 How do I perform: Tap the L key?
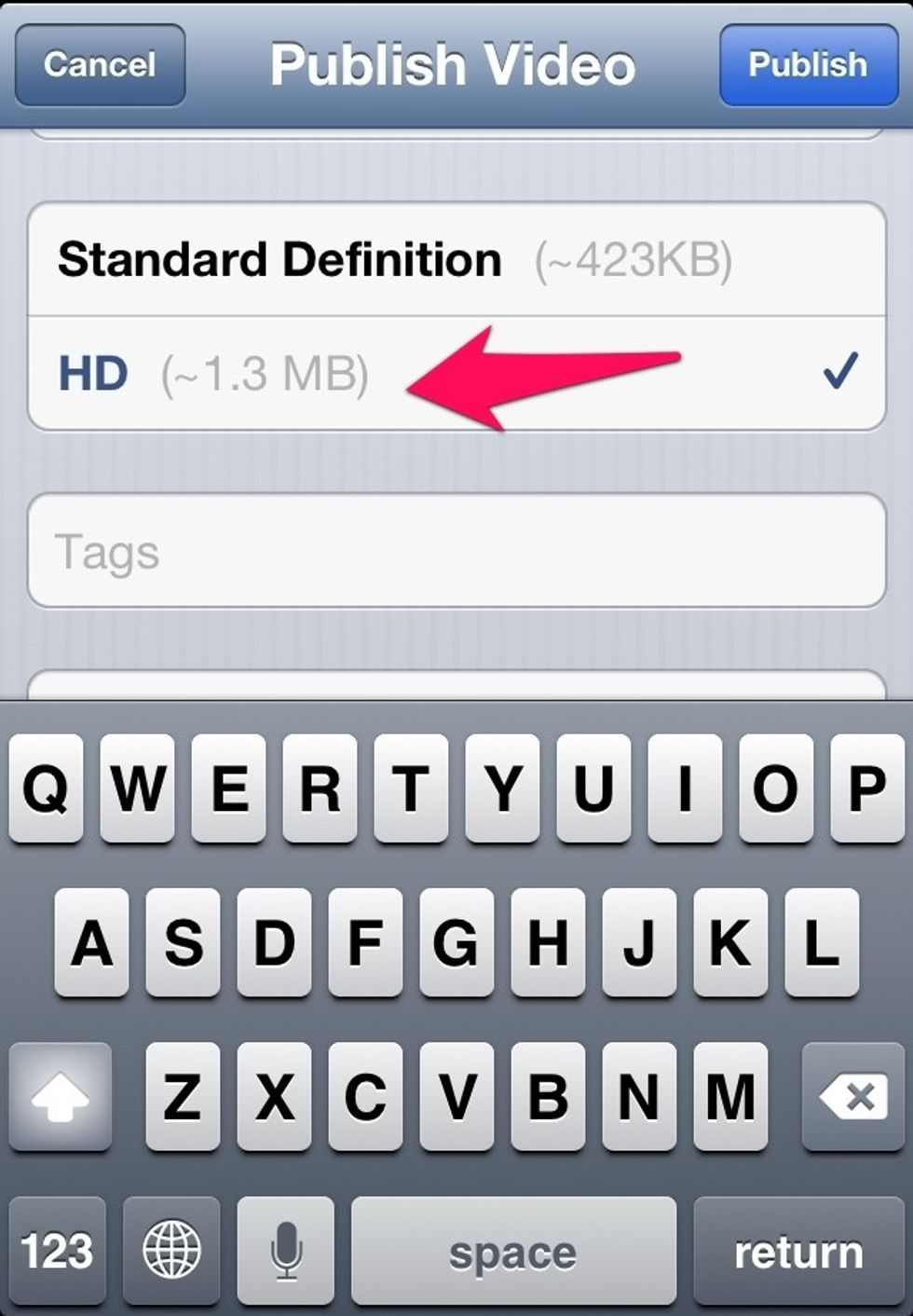pyautogui.click(x=822, y=942)
